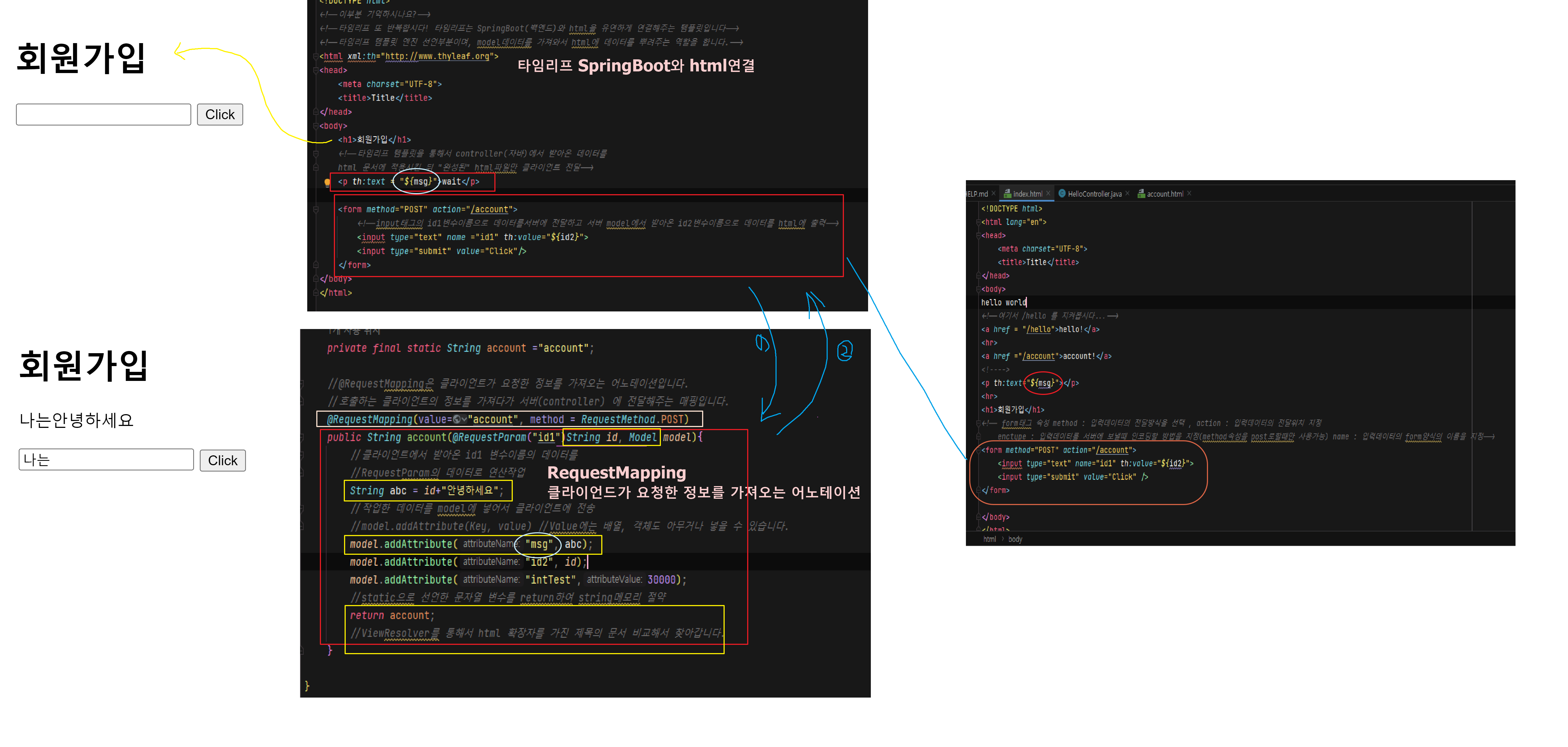Open the thymeleaf.org URL in code
The image size is (1568, 747).
pyautogui.click(x=438, y=56)
